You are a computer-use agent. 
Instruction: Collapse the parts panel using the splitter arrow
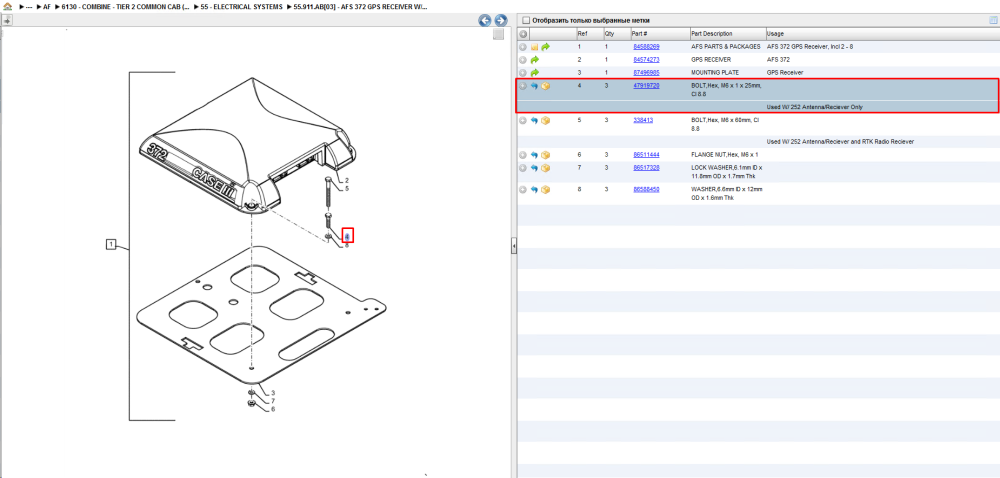coord(513,245)
